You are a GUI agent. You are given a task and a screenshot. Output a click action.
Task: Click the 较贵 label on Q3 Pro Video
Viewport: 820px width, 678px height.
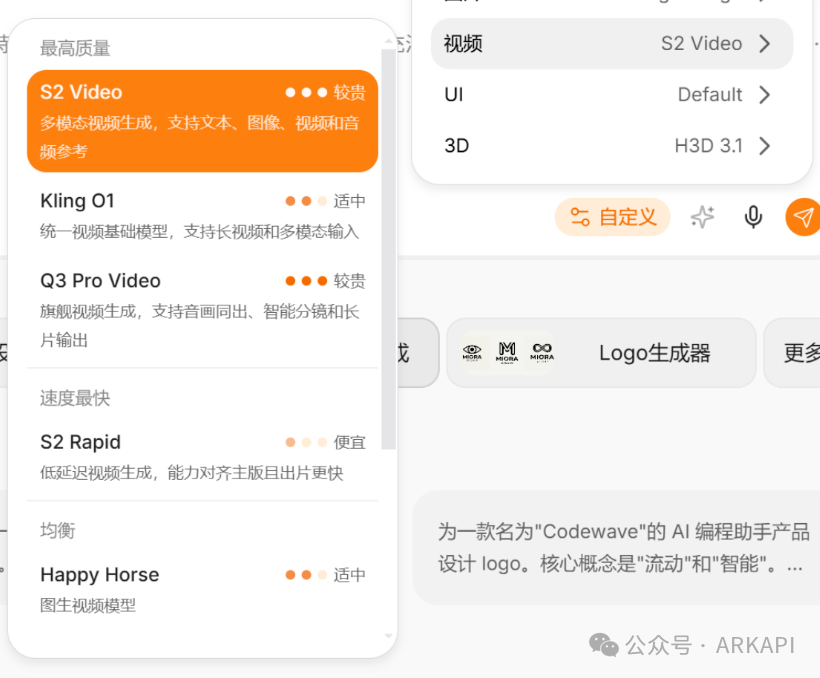coord(349,281)
